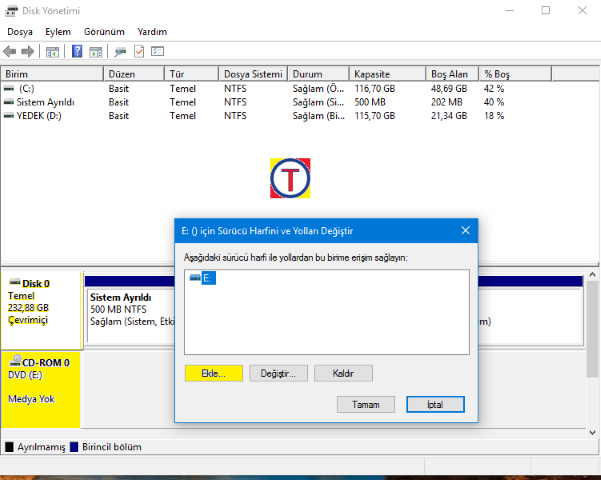Viewport: 601px width, 480px height.
Task: Sort by the Düzen column header
Action: (134, 74)
